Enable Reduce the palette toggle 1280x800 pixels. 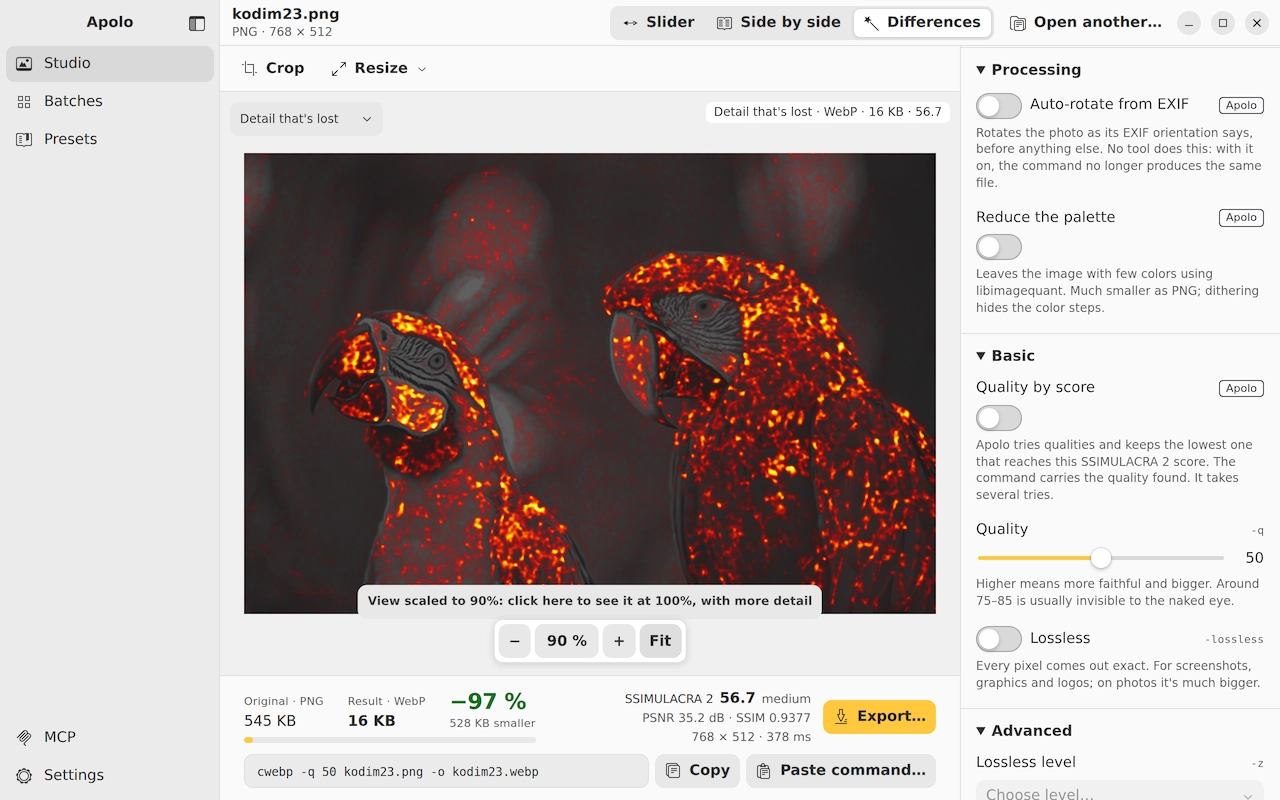coord(999,247)
